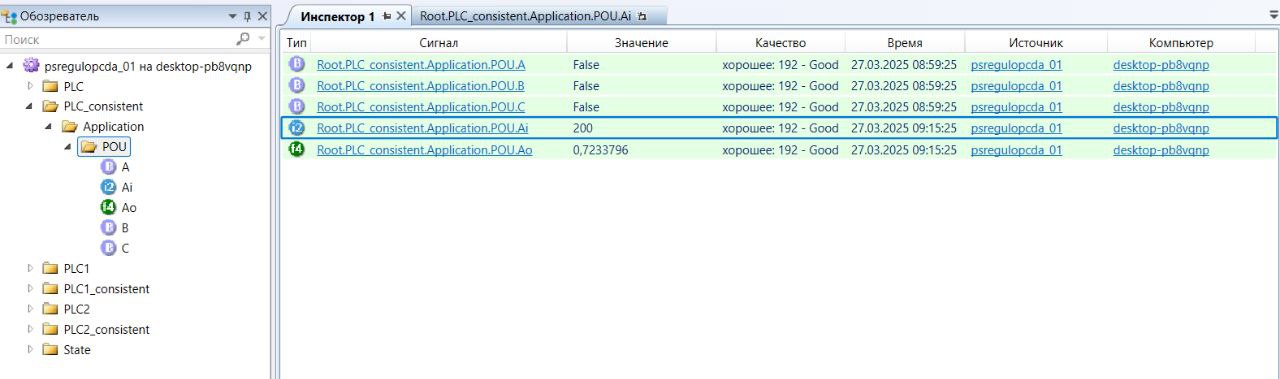Select boolean signal B icon in tree
This screenshot has height=379, width=1280.
pos(109,228)
